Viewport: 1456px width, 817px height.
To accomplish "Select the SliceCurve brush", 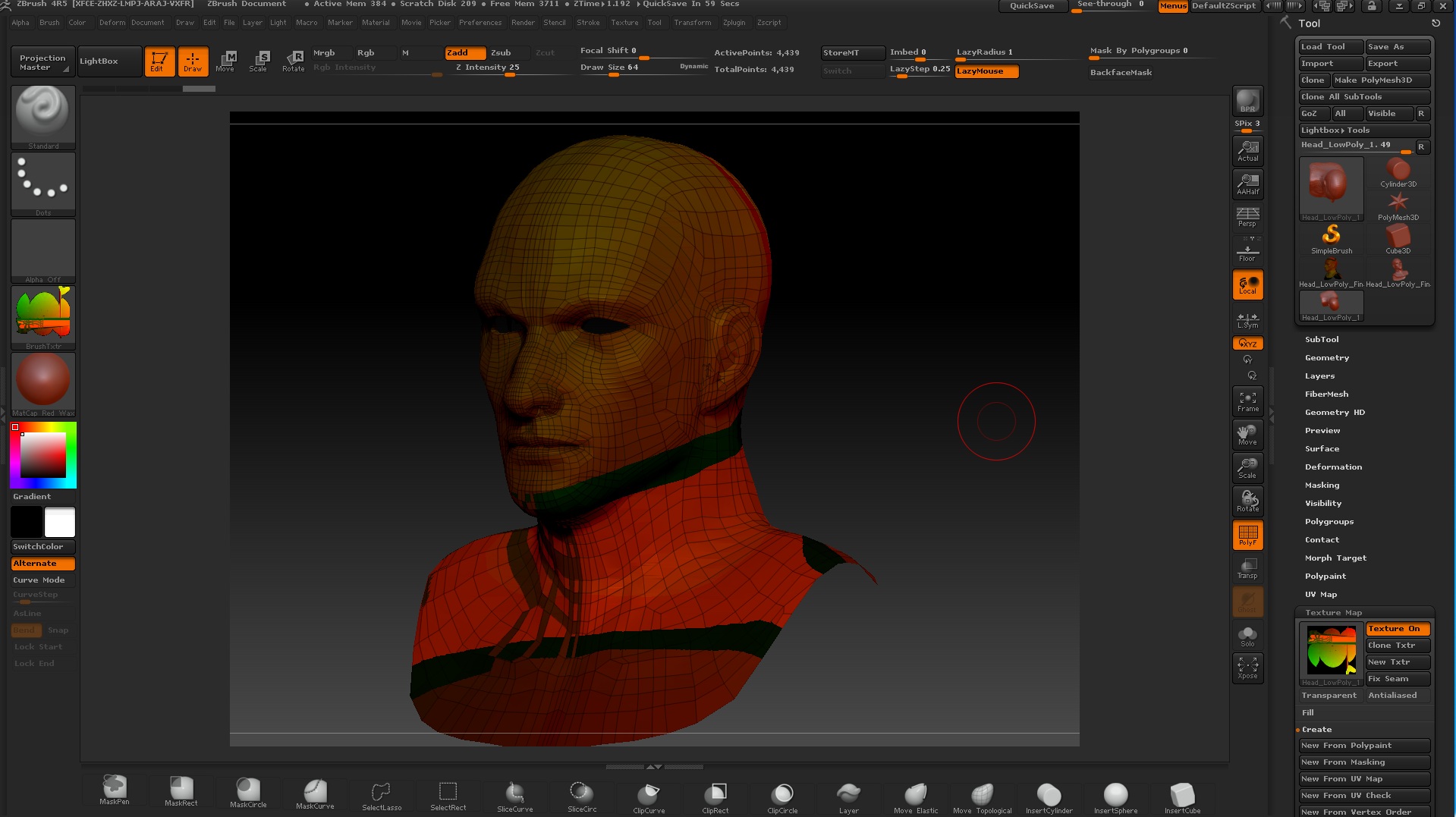I will [514, 794].
